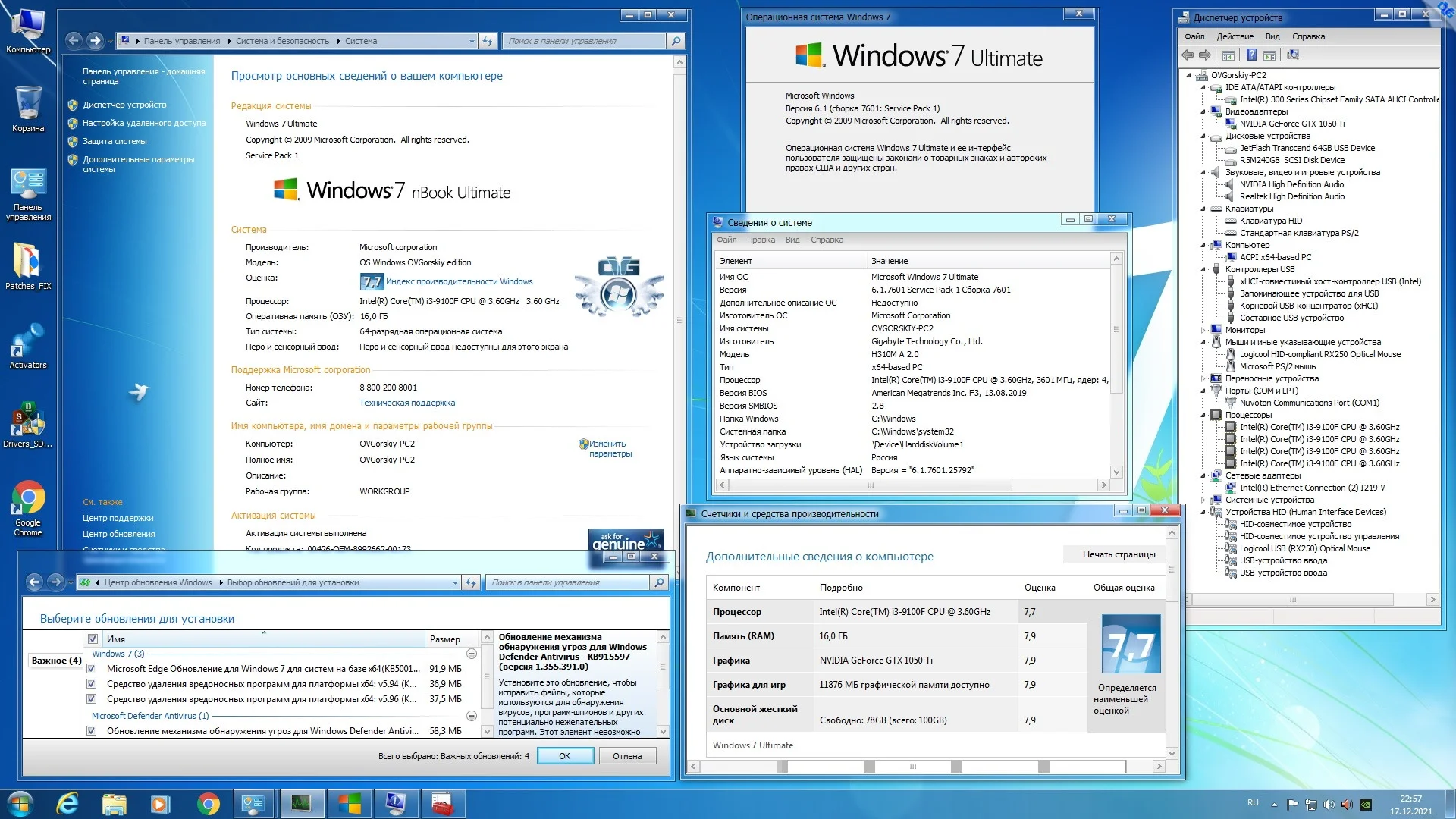Screen dimensions: 1456x819
Task: Open Google Chrome from taskbar
Action: (x=208, y=803)
